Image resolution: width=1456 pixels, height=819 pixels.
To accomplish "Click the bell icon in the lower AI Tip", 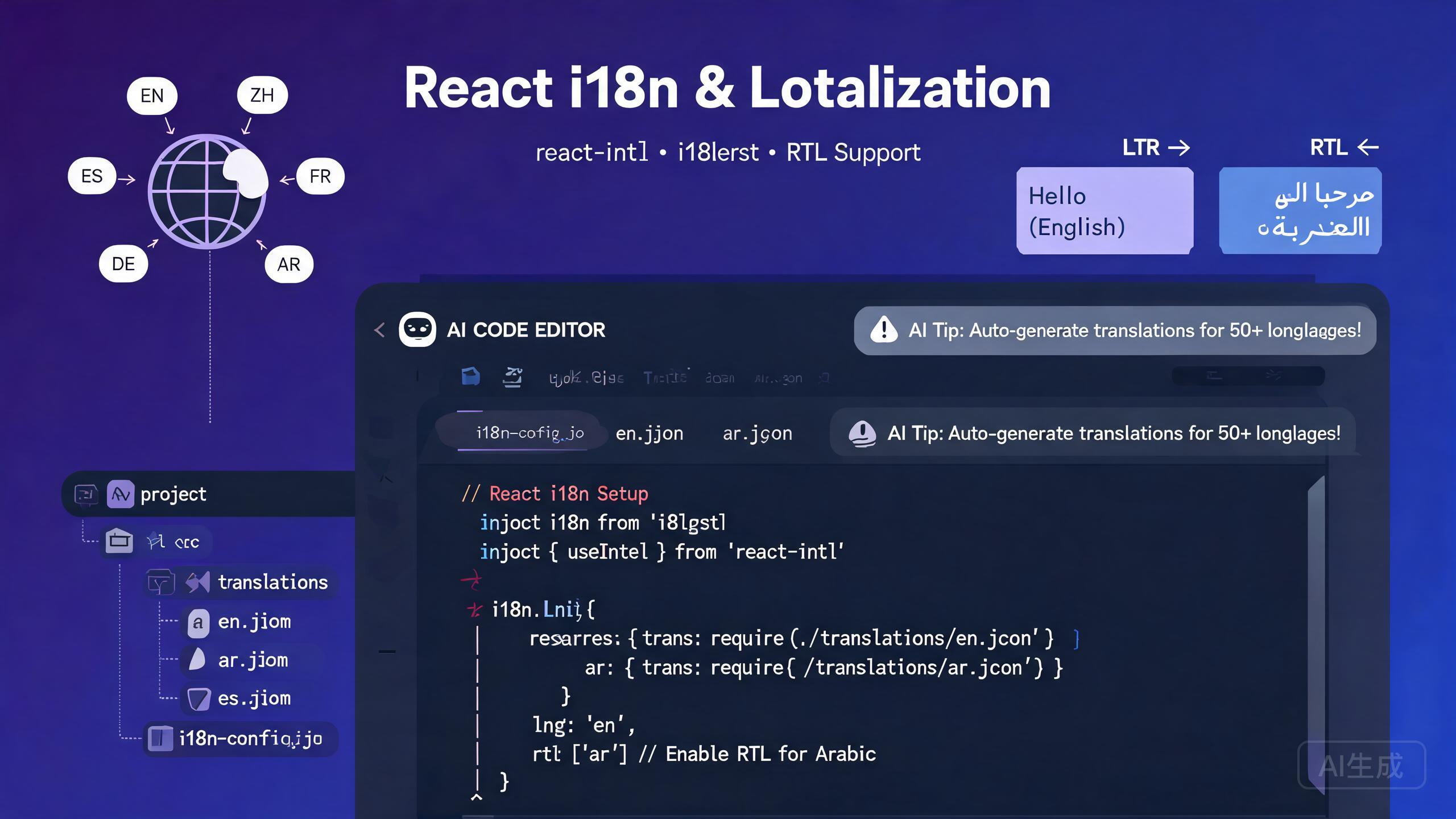I will coord(862,434).
